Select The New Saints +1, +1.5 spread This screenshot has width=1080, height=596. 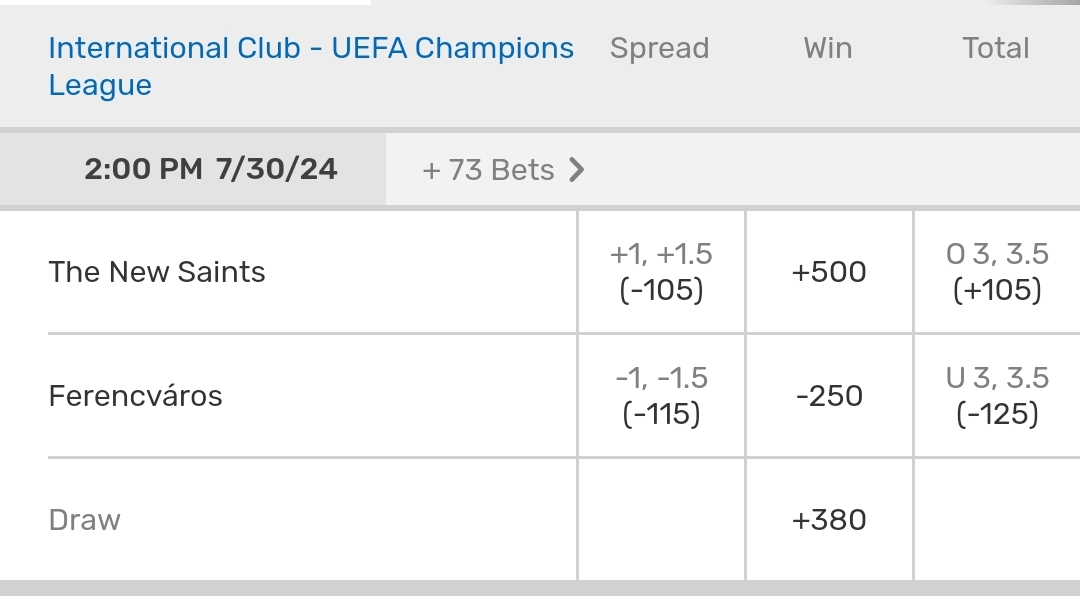[x=661, y=272]
